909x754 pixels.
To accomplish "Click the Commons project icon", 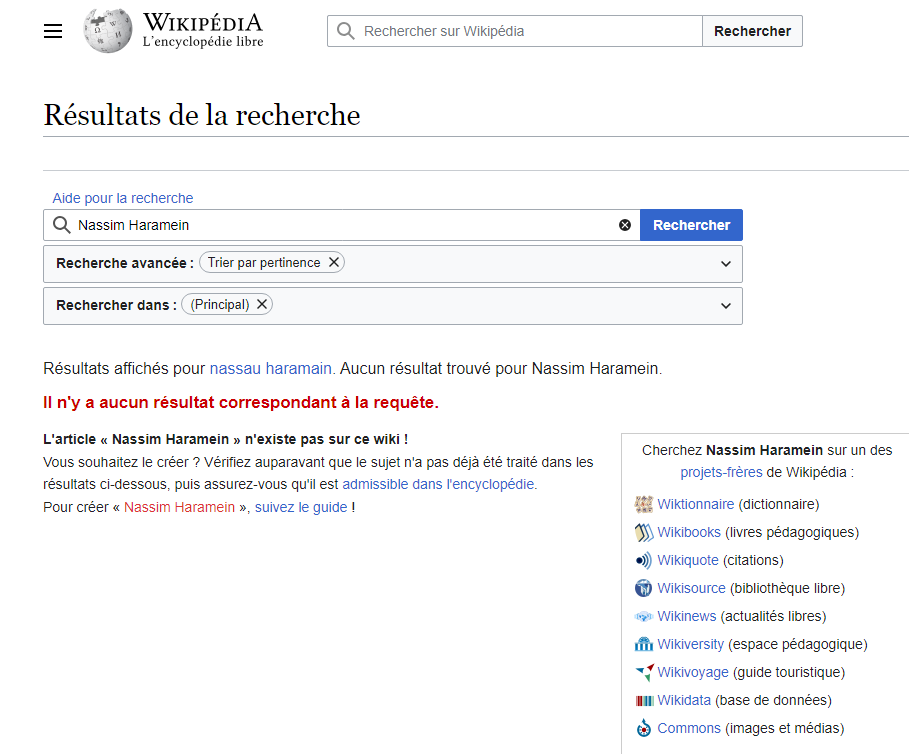I will point(643,728).
